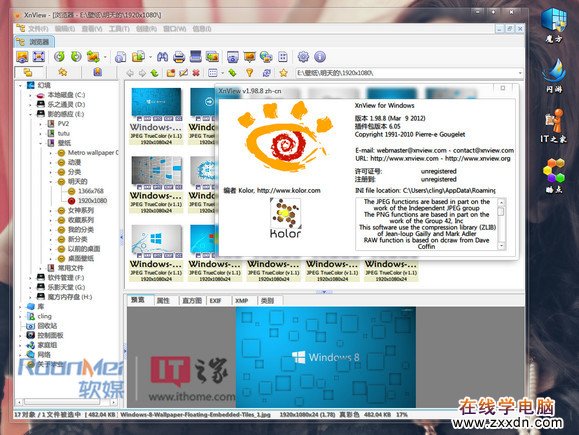Select first Windows wallpaper thumbnail in top row
The image size is (579, 435).
pos(156,102)
